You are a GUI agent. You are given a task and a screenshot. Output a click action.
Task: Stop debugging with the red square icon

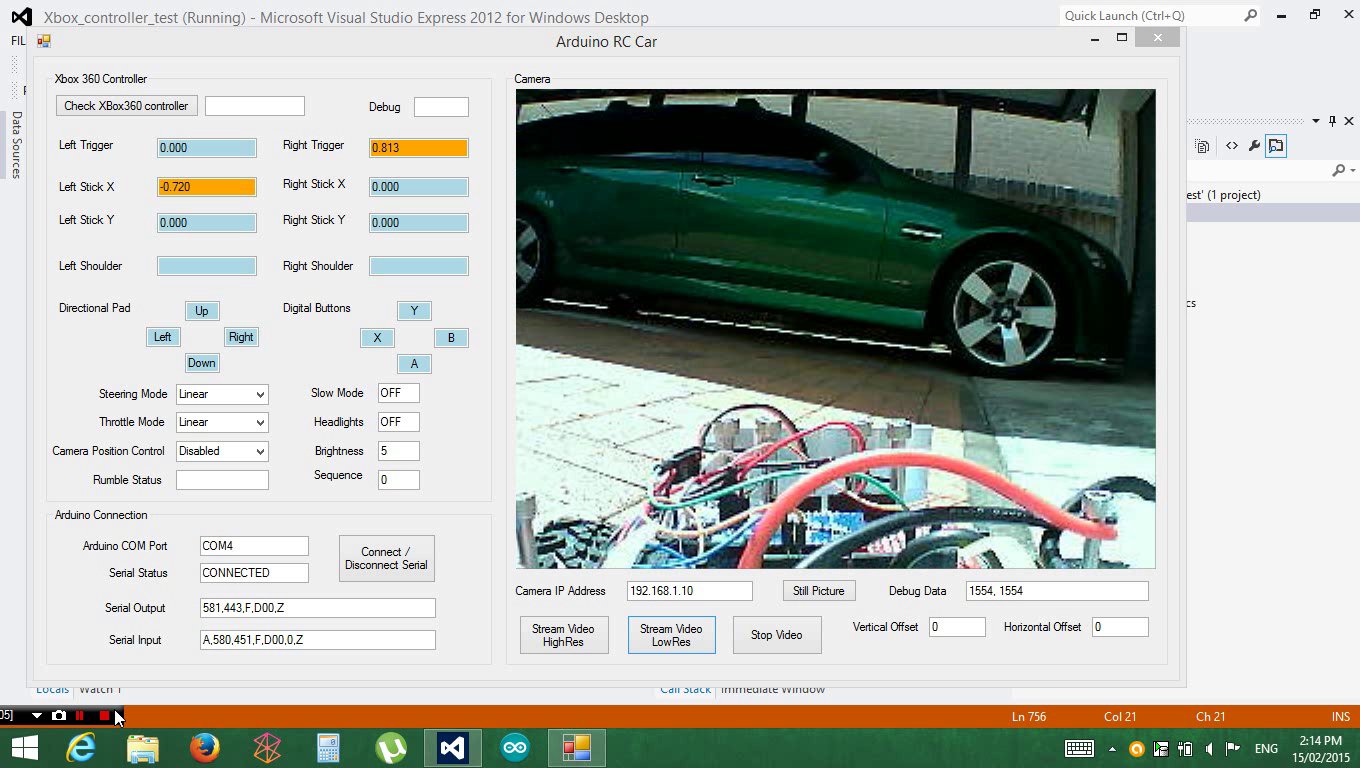(x=104, y=716)
